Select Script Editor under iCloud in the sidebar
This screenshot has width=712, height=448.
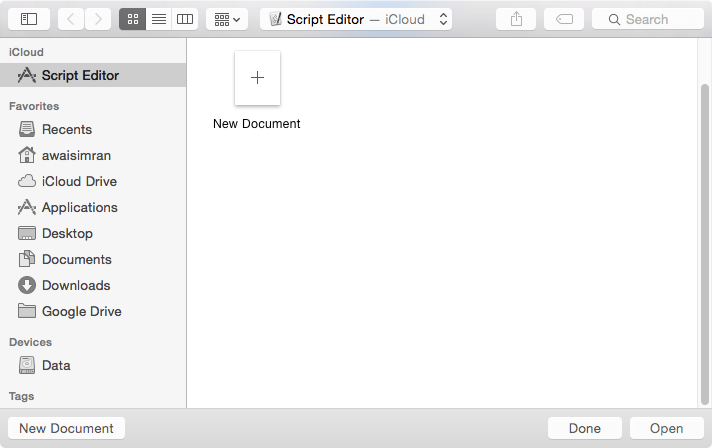tap(93, 75)
